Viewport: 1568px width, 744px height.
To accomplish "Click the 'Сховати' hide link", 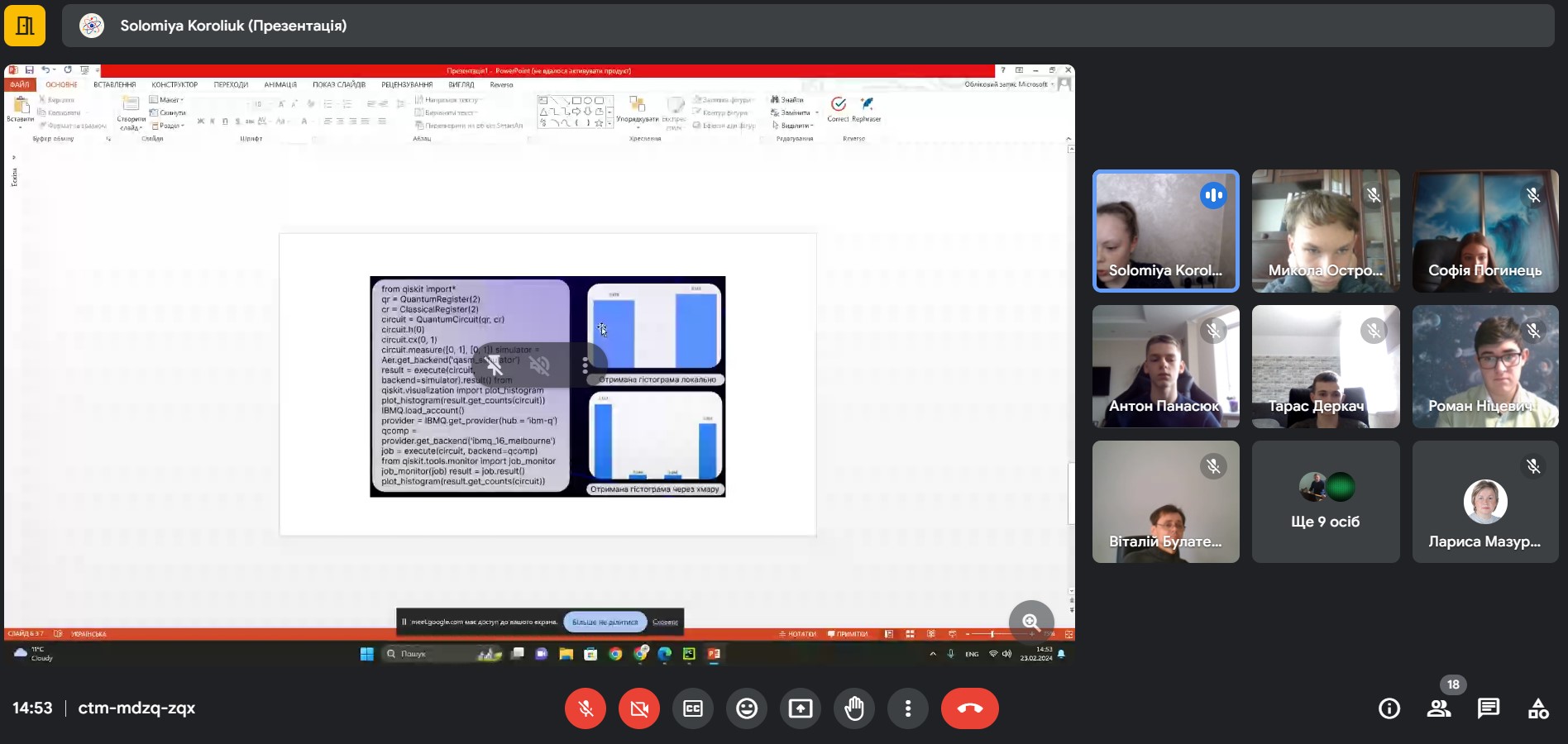I will (665, 622).
